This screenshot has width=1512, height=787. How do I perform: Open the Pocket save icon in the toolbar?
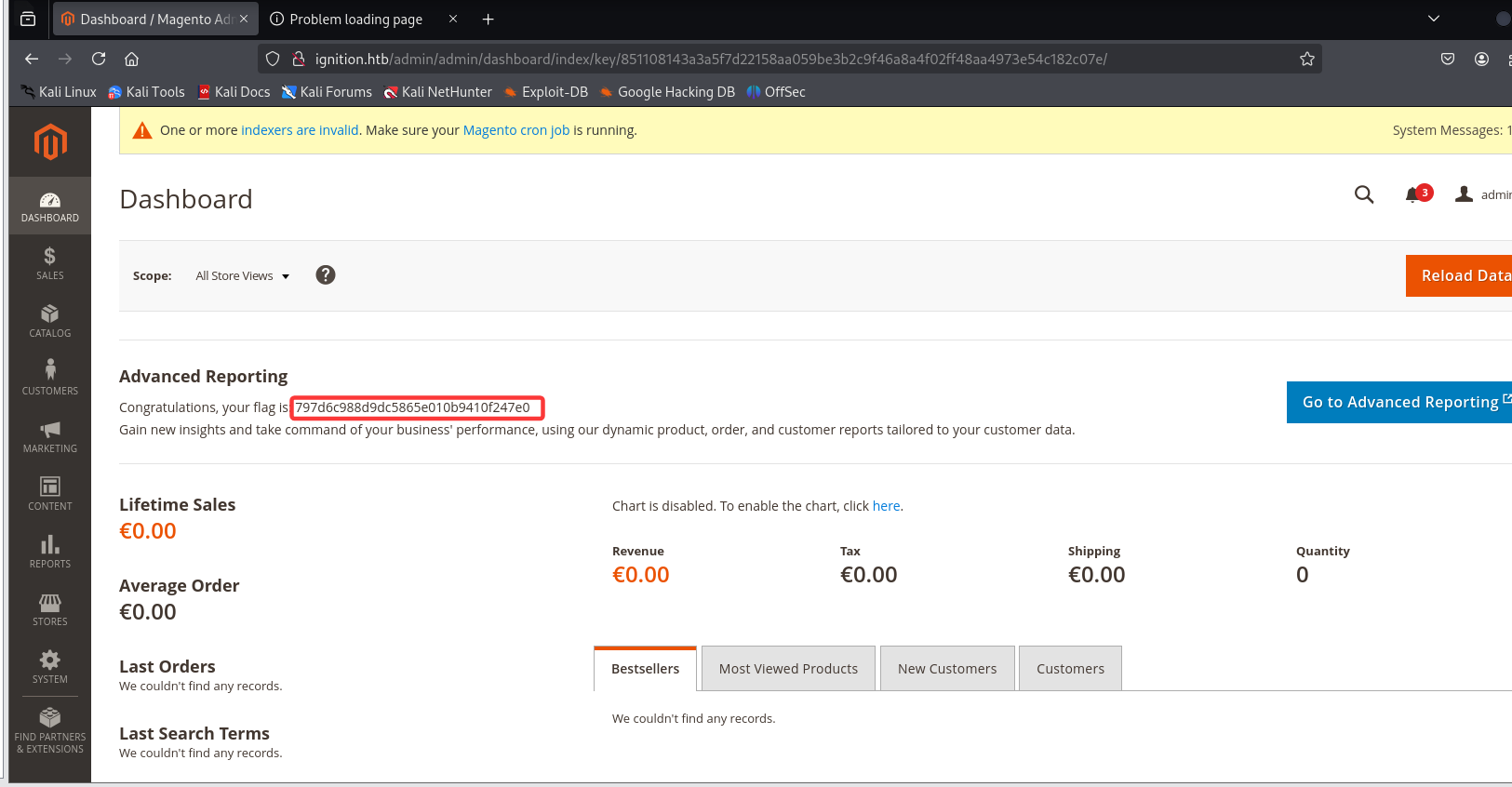coord(1448,59)
